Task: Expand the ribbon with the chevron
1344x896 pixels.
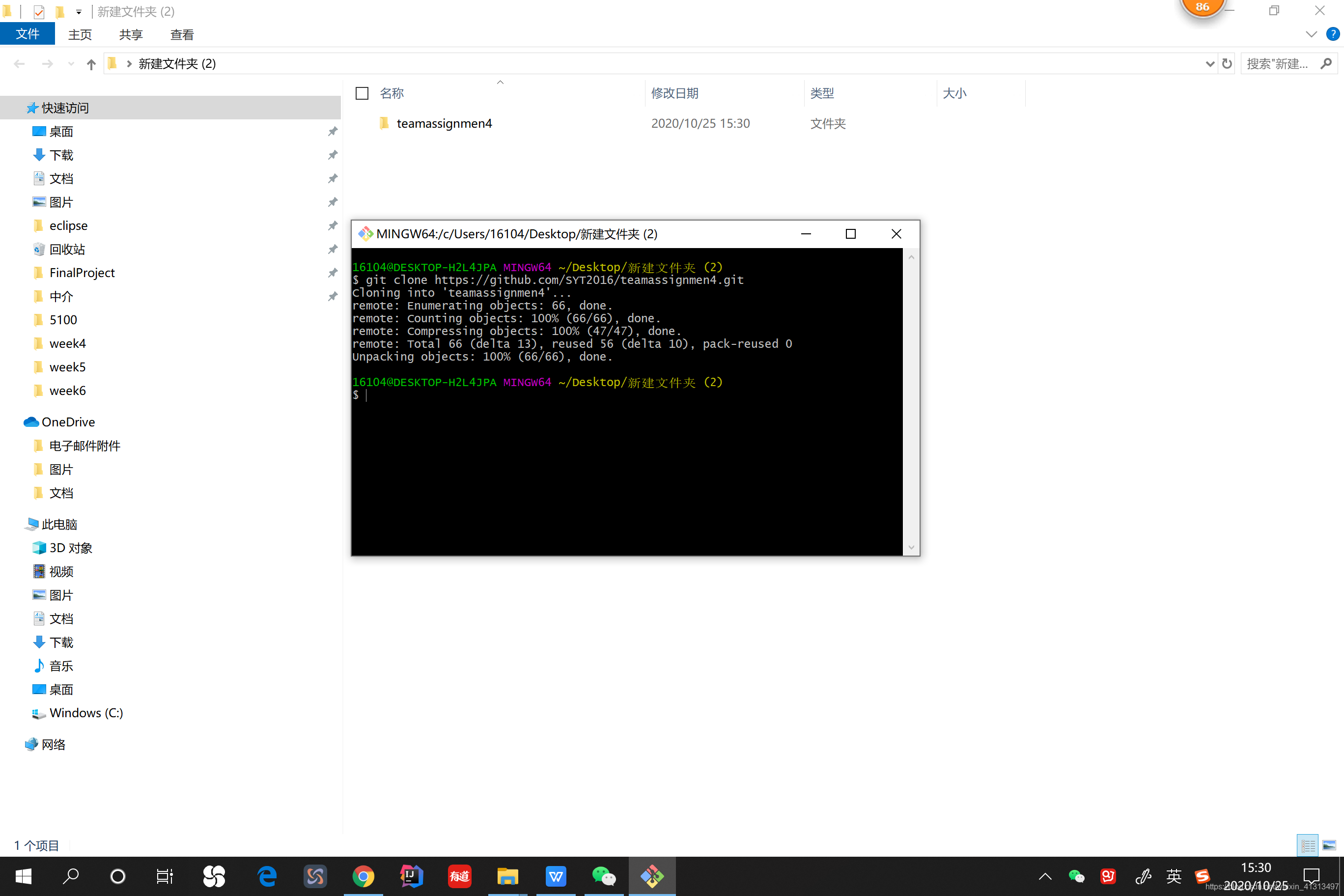Action: click(1312, 35)
